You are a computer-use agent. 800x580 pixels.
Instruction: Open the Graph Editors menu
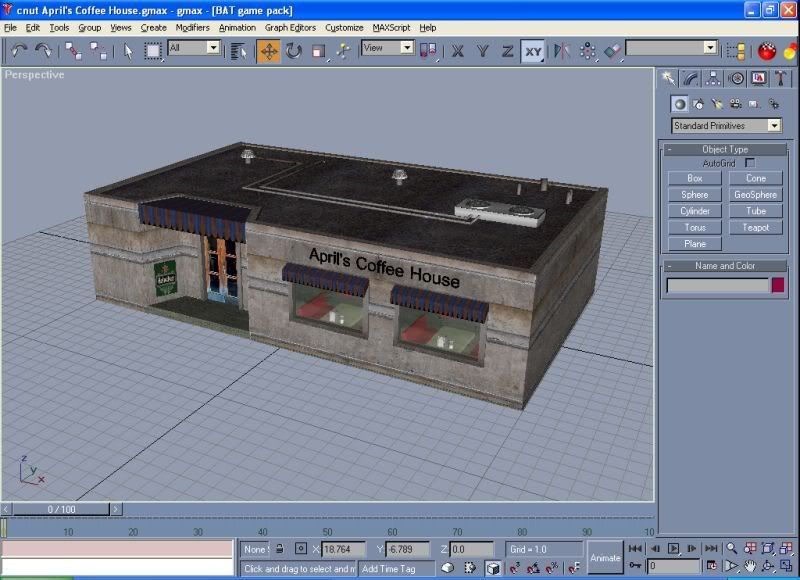290,28
